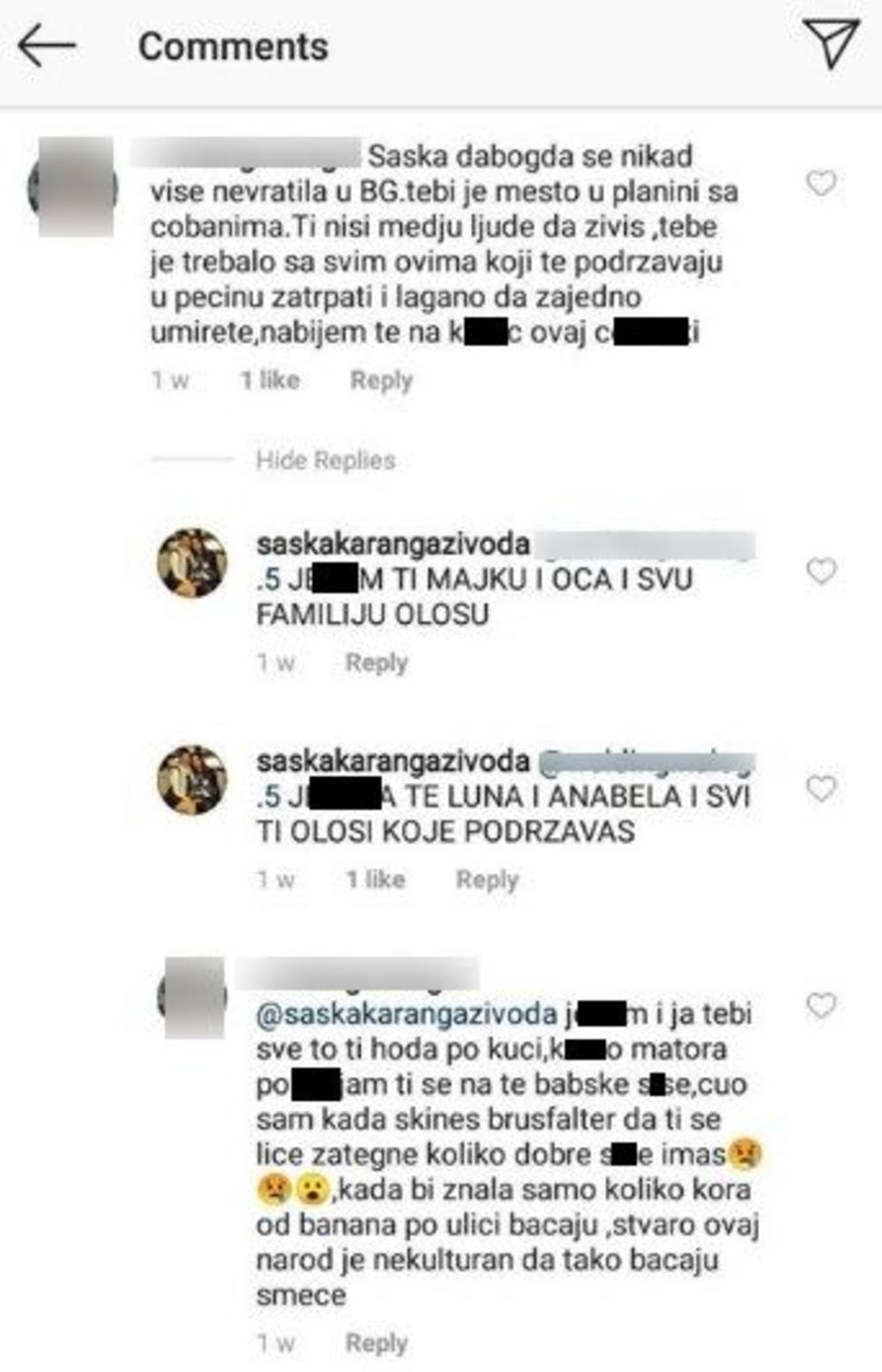Open the paper plane share icon
Viewport: 882px width, 1372px height.
[x=830, y=42]
